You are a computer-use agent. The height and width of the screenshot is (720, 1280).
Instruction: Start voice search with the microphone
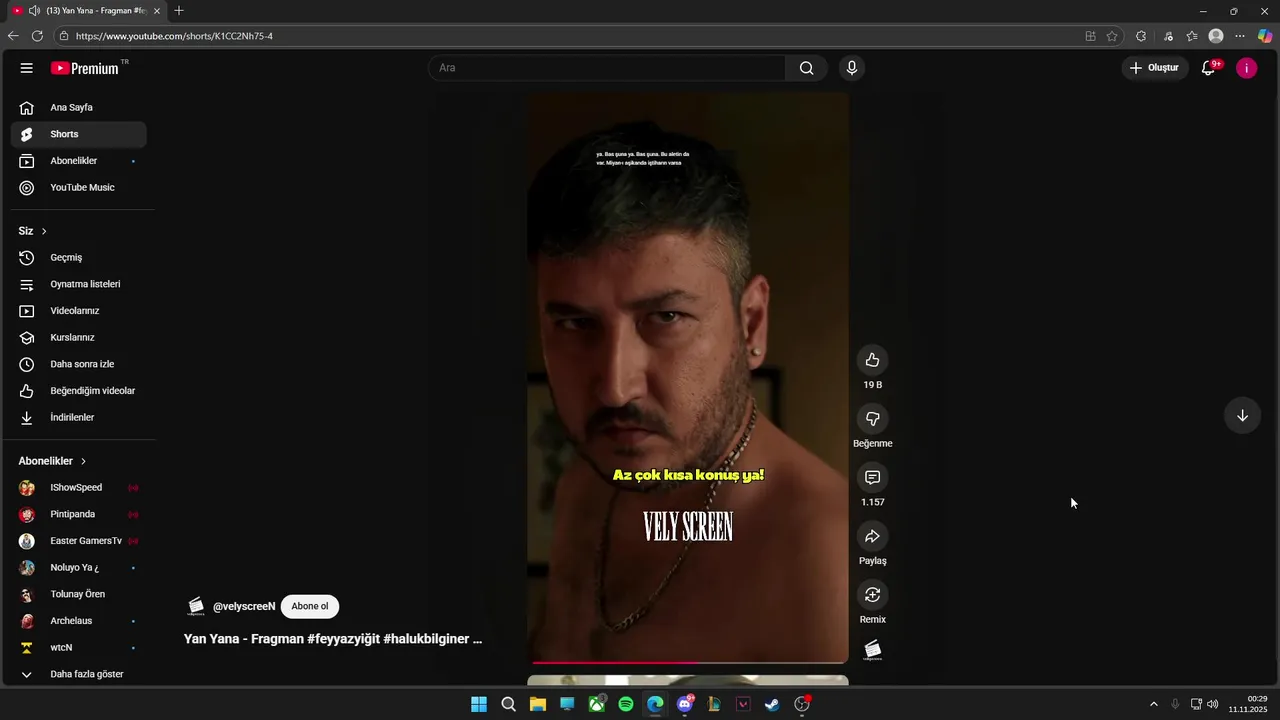[x=852, y=68]
